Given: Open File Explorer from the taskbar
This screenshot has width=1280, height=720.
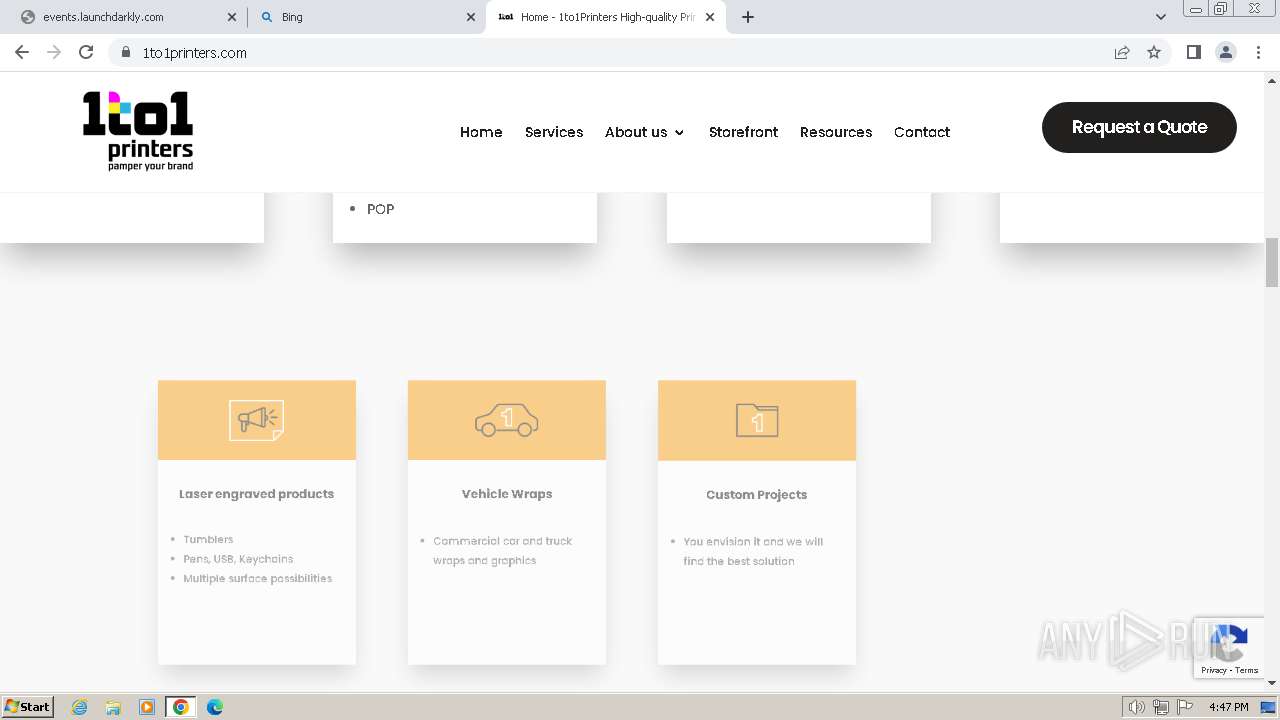Looking at the screenshot, I should (x=113, y=707).
